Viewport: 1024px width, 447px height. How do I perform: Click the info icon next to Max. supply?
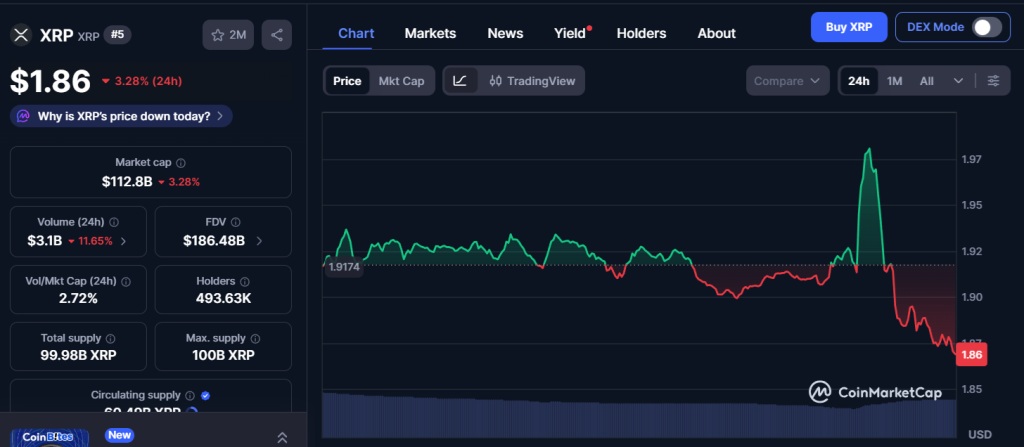pos(255,339)
